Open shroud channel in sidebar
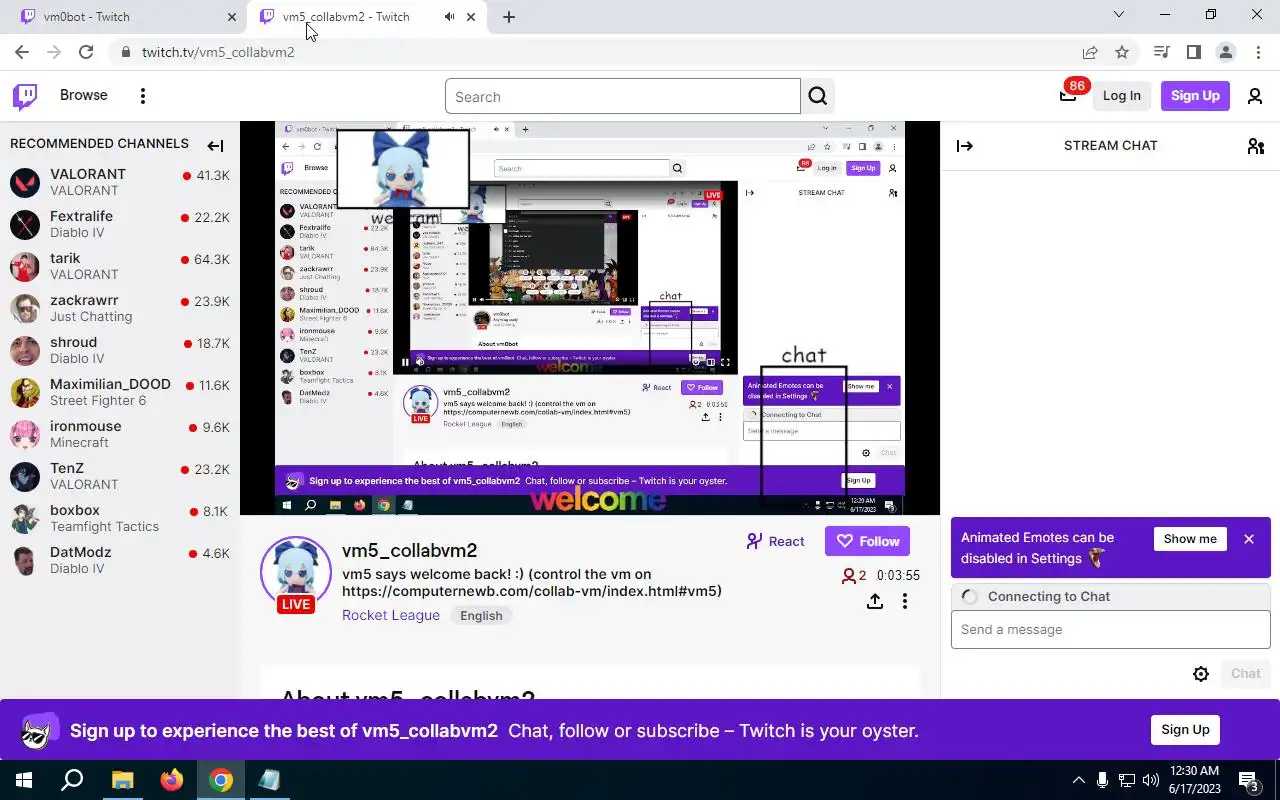Screen dimensions: 1280x800 pyautogui.click(x=120, y=350)
